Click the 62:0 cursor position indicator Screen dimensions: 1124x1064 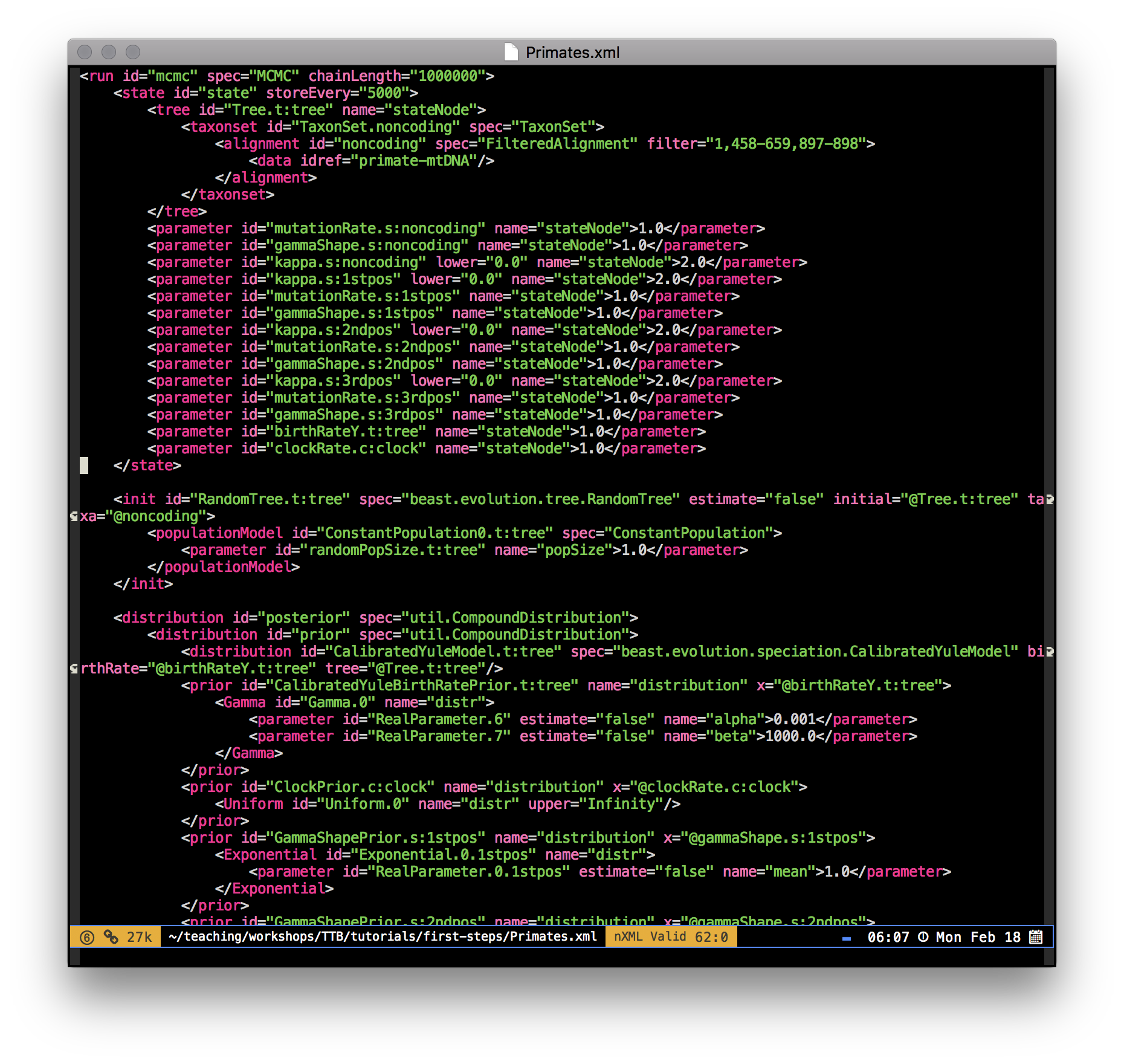[x=711, y=937]
